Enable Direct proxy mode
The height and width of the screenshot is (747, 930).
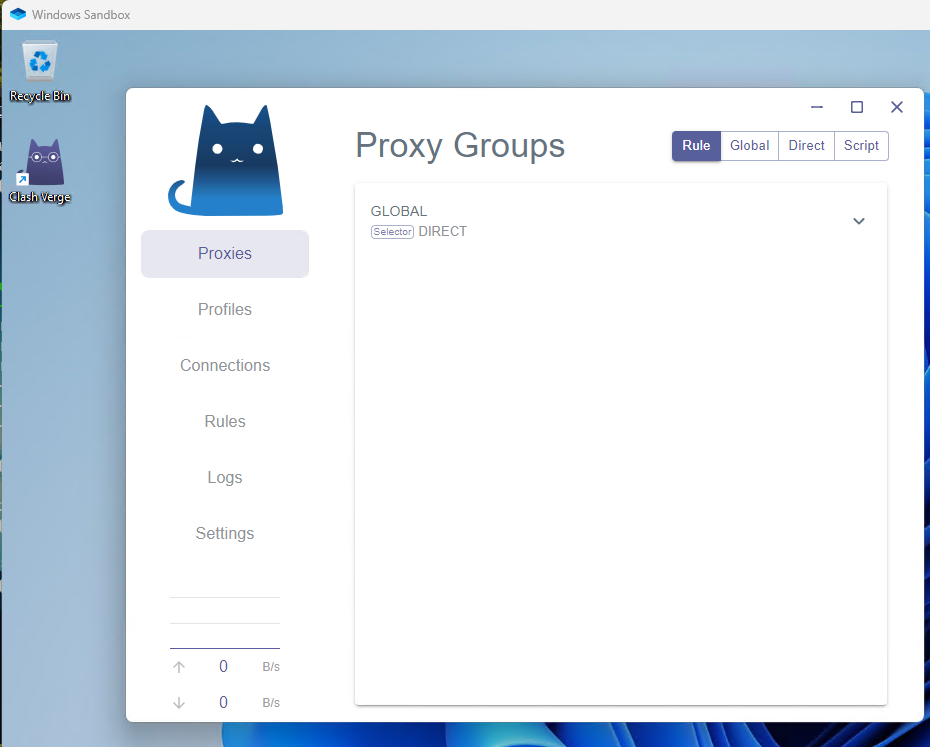click(x=806, y=145)
